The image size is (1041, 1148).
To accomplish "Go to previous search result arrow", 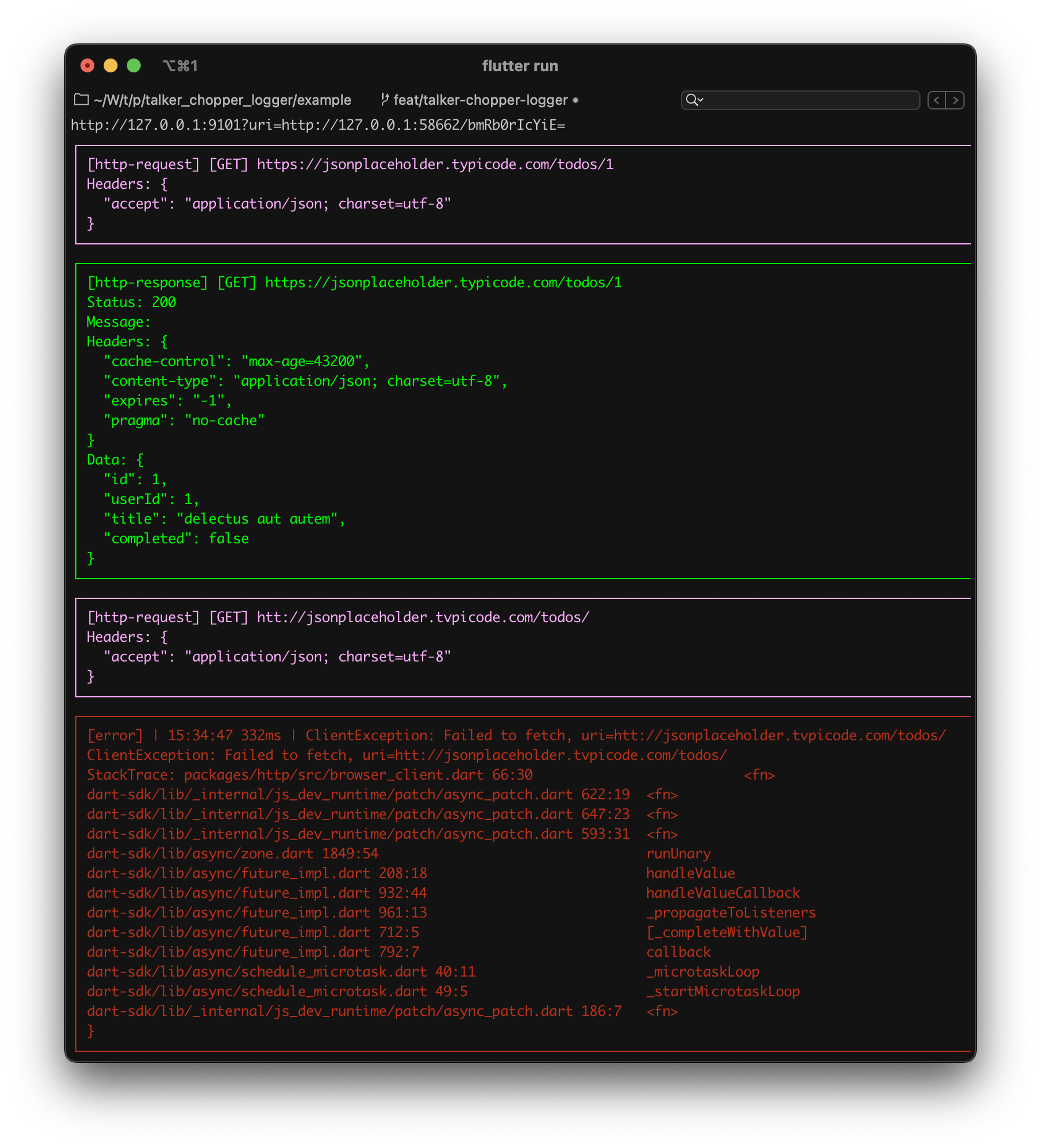I will (x=937, y=100).
